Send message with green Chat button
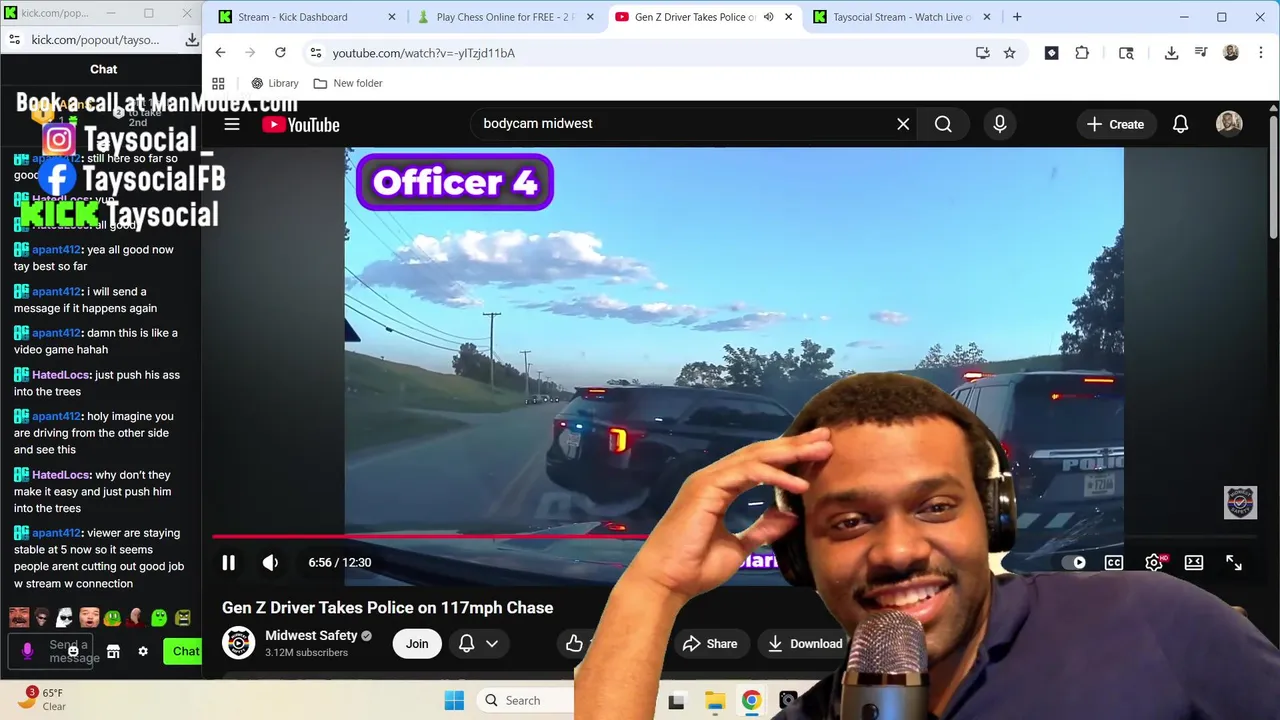This screenshot has height=720, width=1280. point(184,651)
